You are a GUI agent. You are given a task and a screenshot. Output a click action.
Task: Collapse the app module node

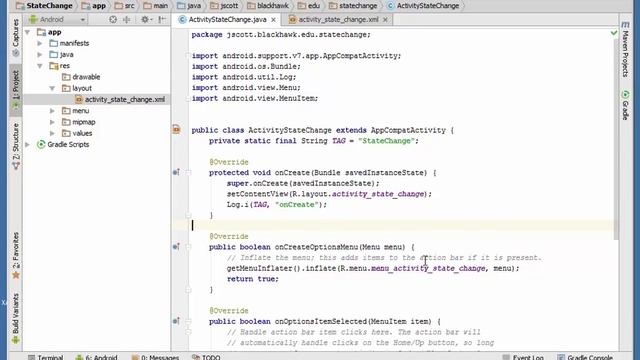click(x=28, y=32)
